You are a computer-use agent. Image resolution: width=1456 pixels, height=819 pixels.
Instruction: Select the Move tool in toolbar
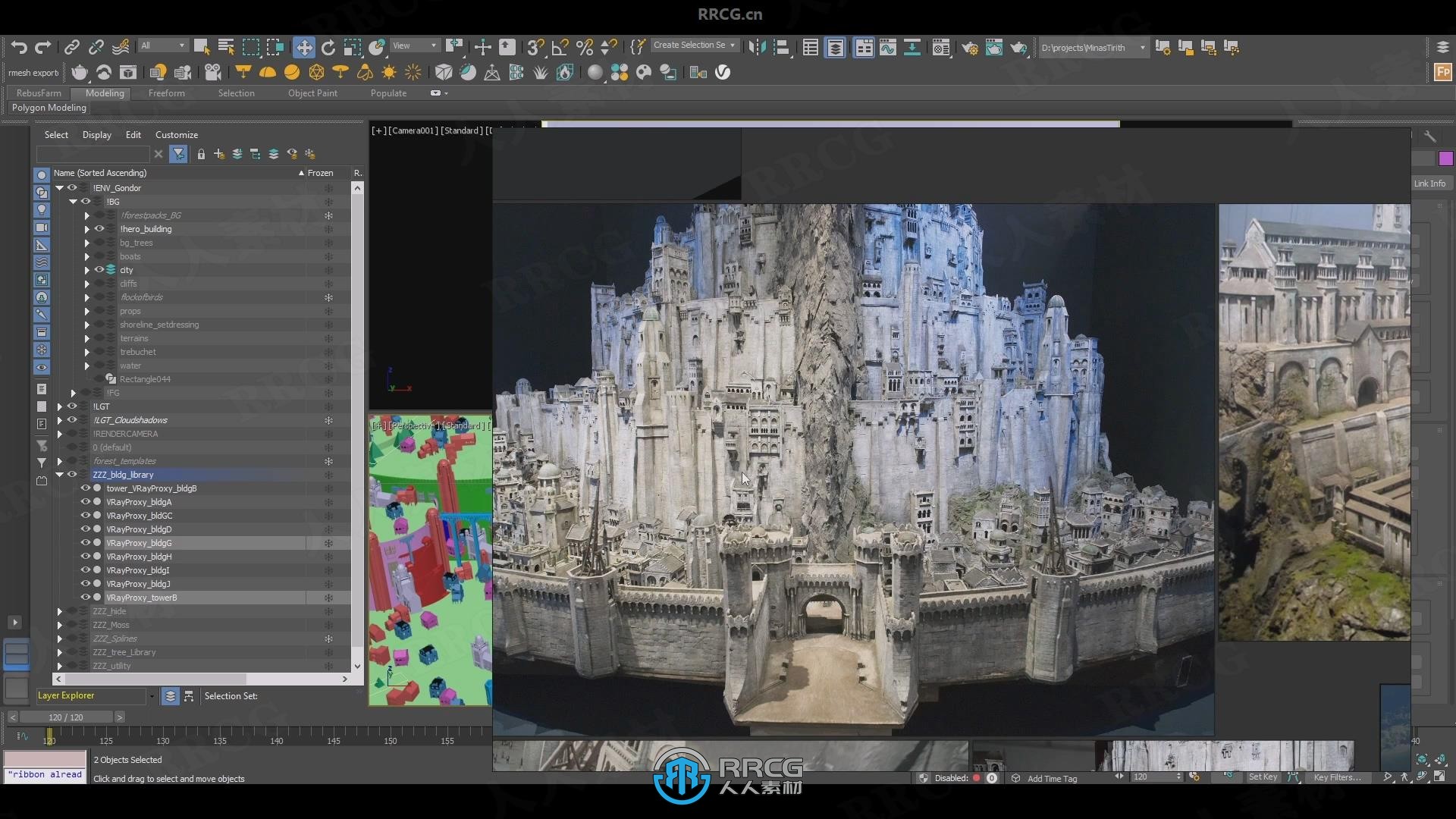click(x=304, y=47)
